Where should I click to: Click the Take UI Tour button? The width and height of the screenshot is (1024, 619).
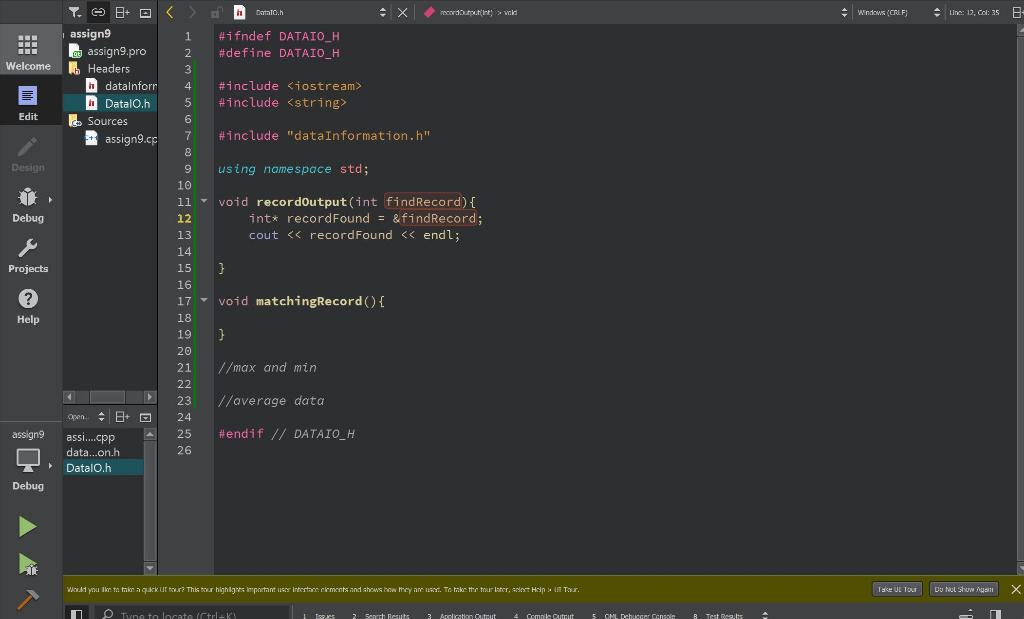point(896,589)
